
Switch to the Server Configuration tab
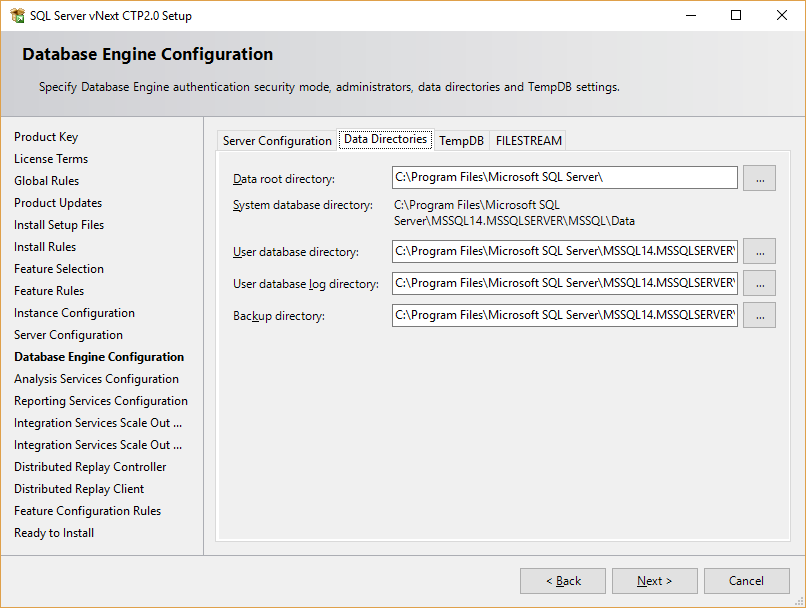[277, 141]
